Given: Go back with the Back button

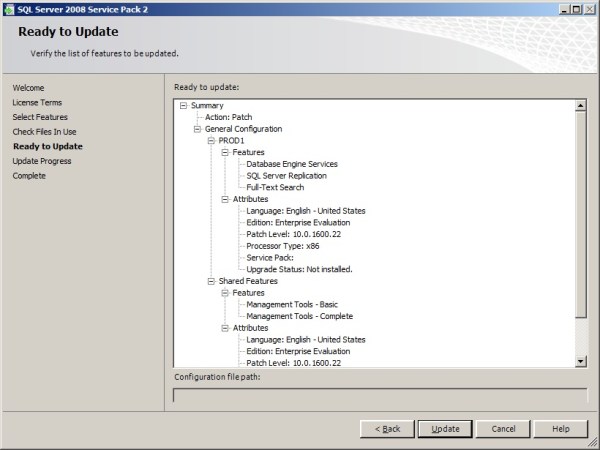Looking at the screenshot, I should click(387, 428).
